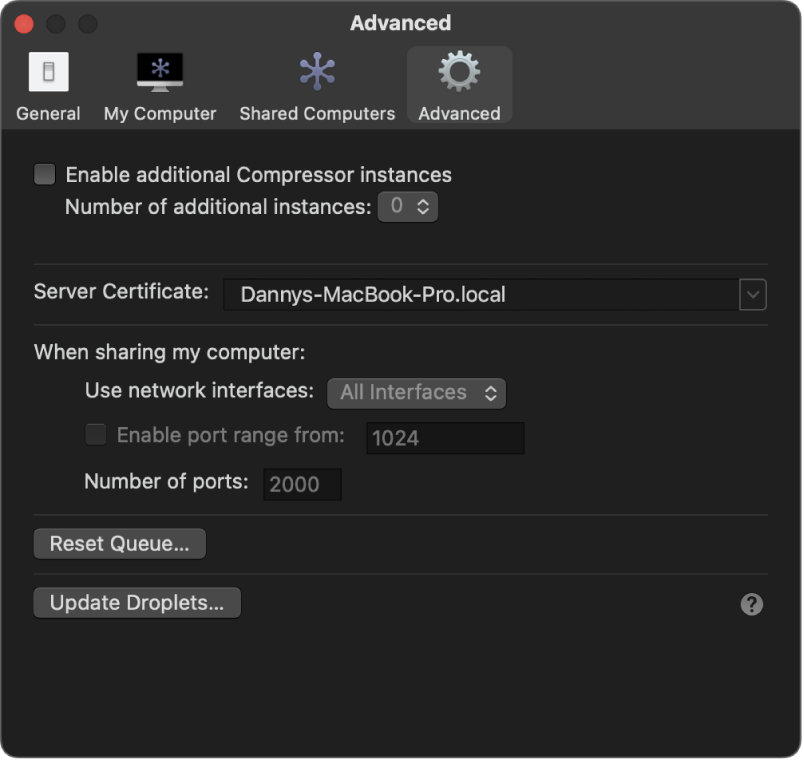Close the Advanced preferences window
This screenshot has width=804, height=762.
tap(23, 22)
